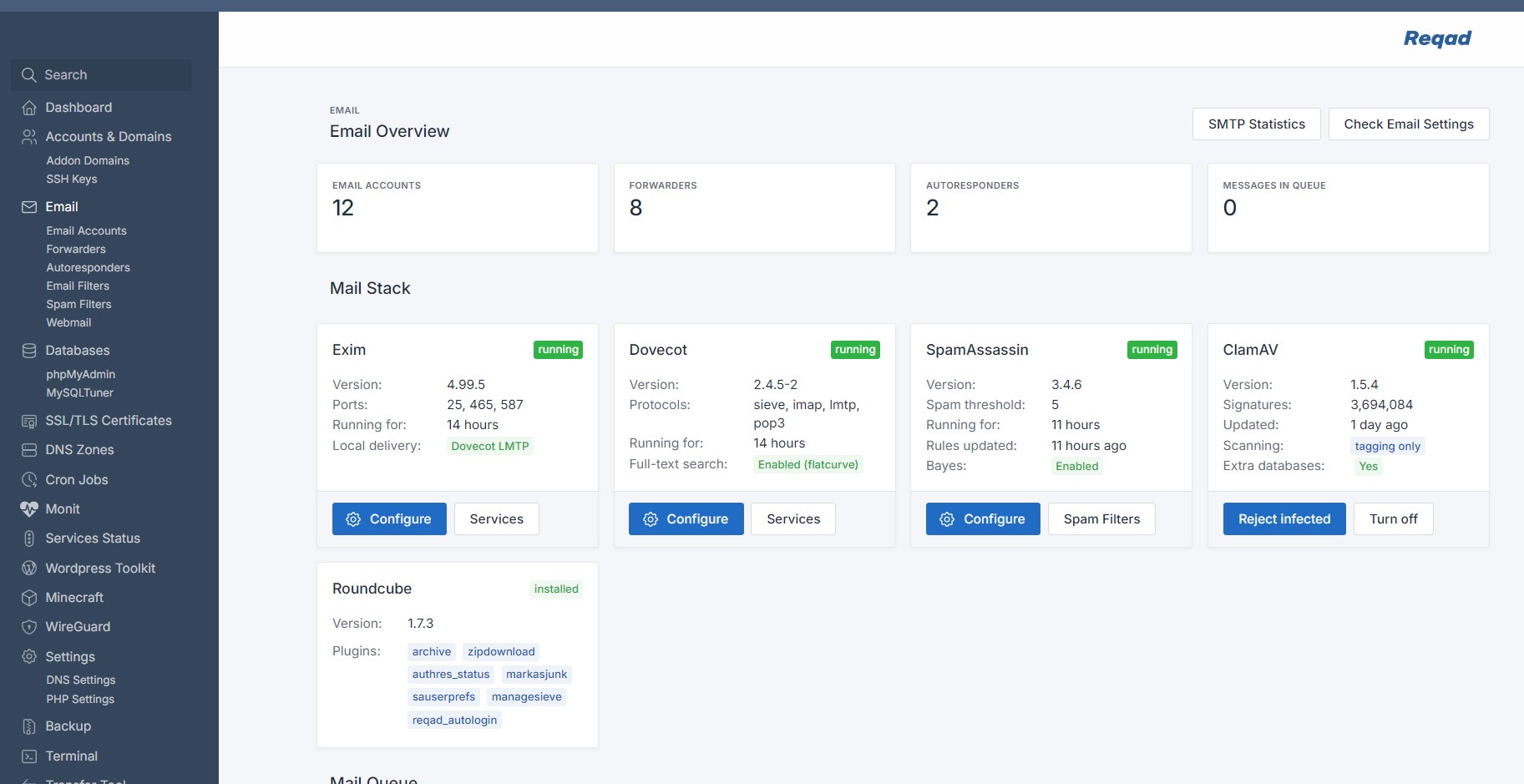This screenshot has height=784, width=1524.
Task: Open the Email Accounts count card
Action: coord(458,208)
